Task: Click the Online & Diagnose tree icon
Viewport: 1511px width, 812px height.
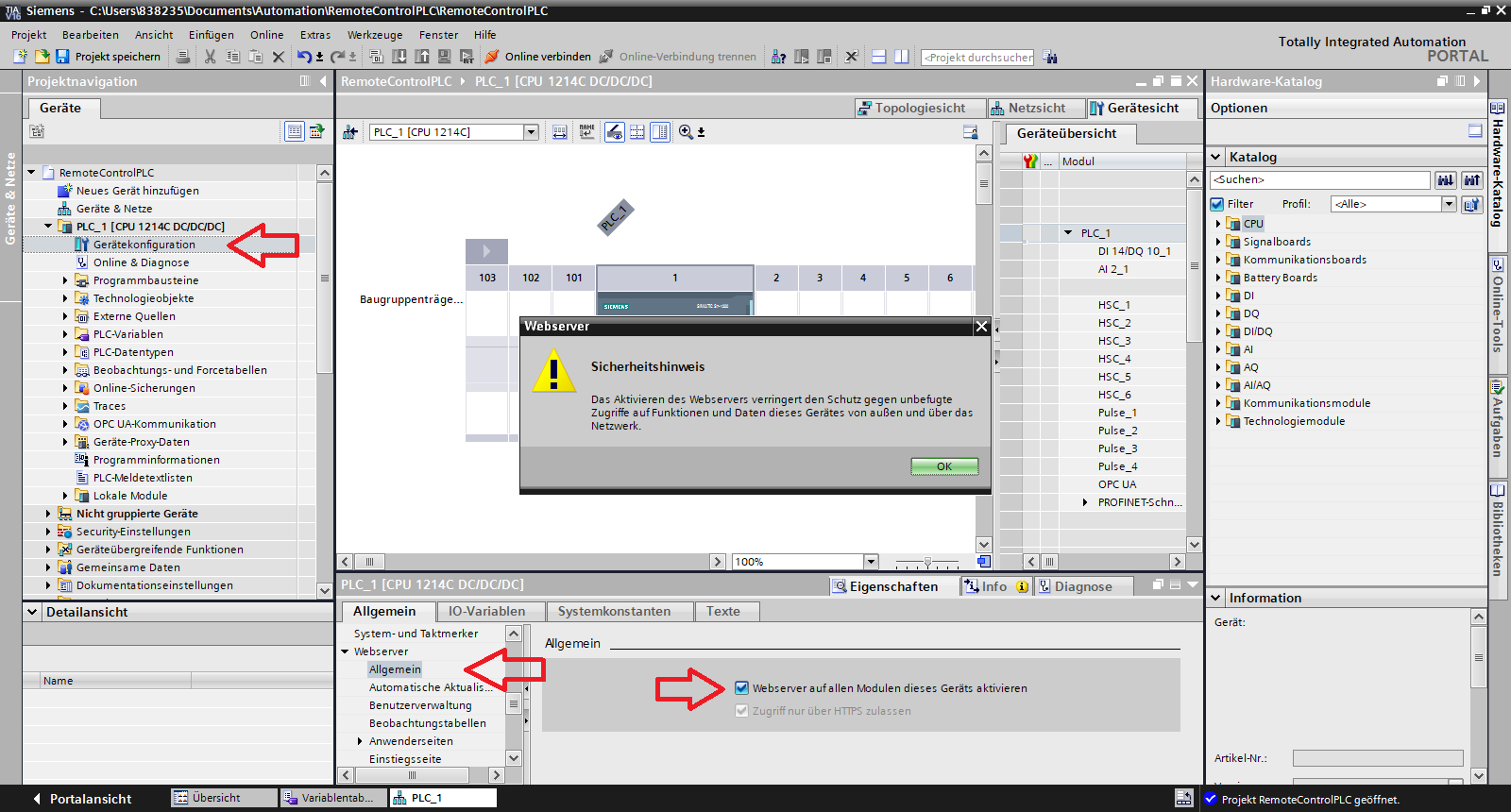Action: pos(82,262)
